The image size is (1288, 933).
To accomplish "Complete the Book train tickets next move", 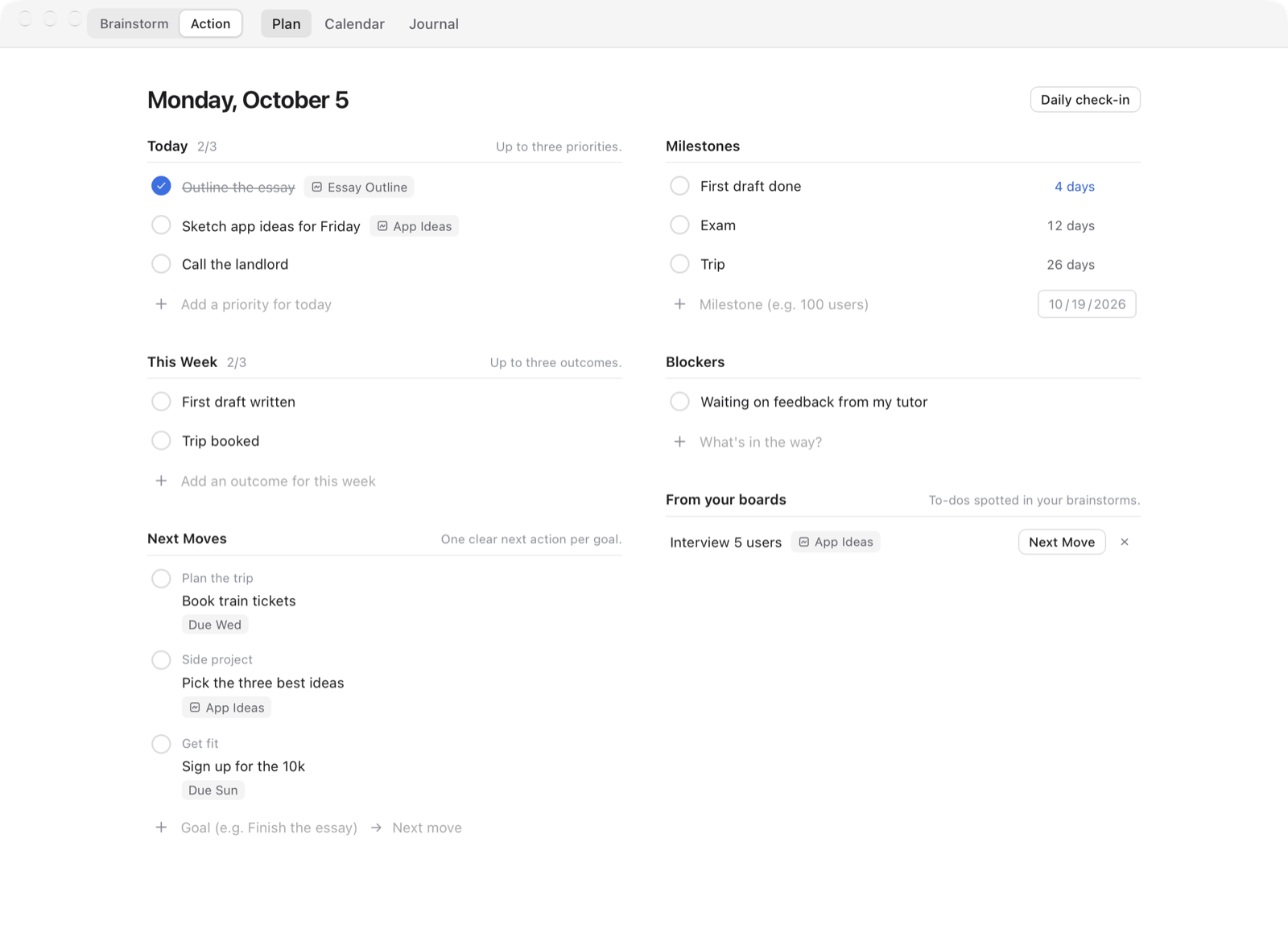I will [x=161, y=579].
